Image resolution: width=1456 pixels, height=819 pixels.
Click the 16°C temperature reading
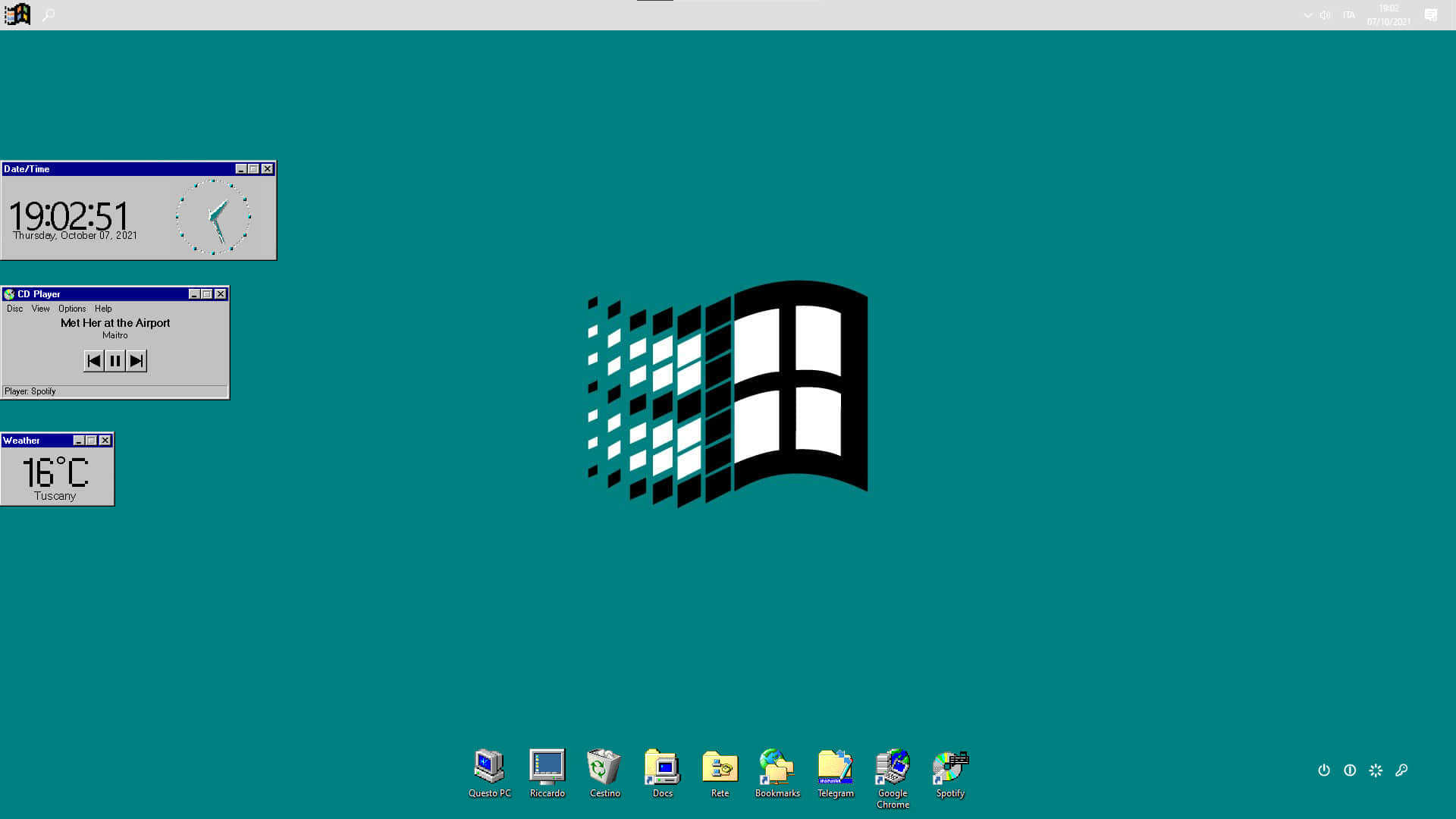point(55,472)
